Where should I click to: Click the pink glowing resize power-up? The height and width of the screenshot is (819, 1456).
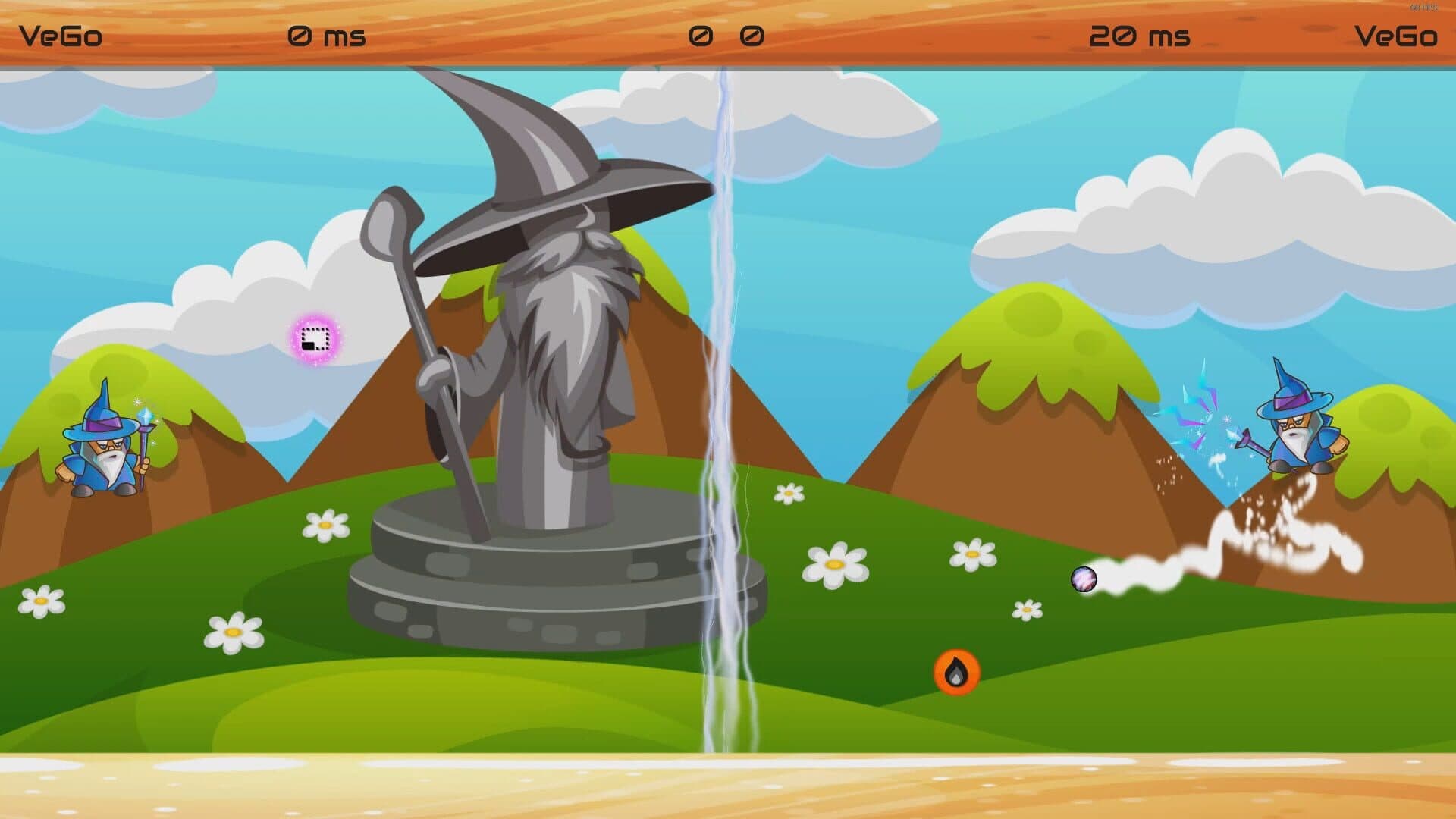coord(315,339)
